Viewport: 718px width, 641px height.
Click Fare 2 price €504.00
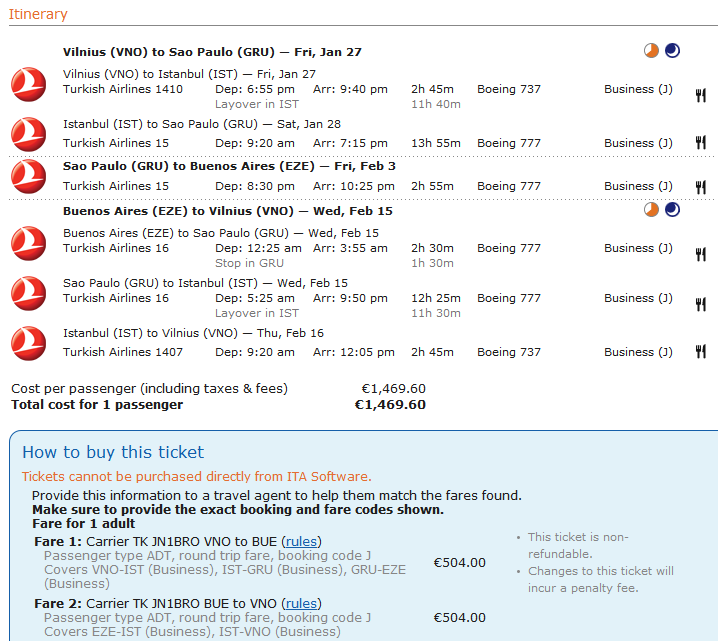tap(460, 618)
